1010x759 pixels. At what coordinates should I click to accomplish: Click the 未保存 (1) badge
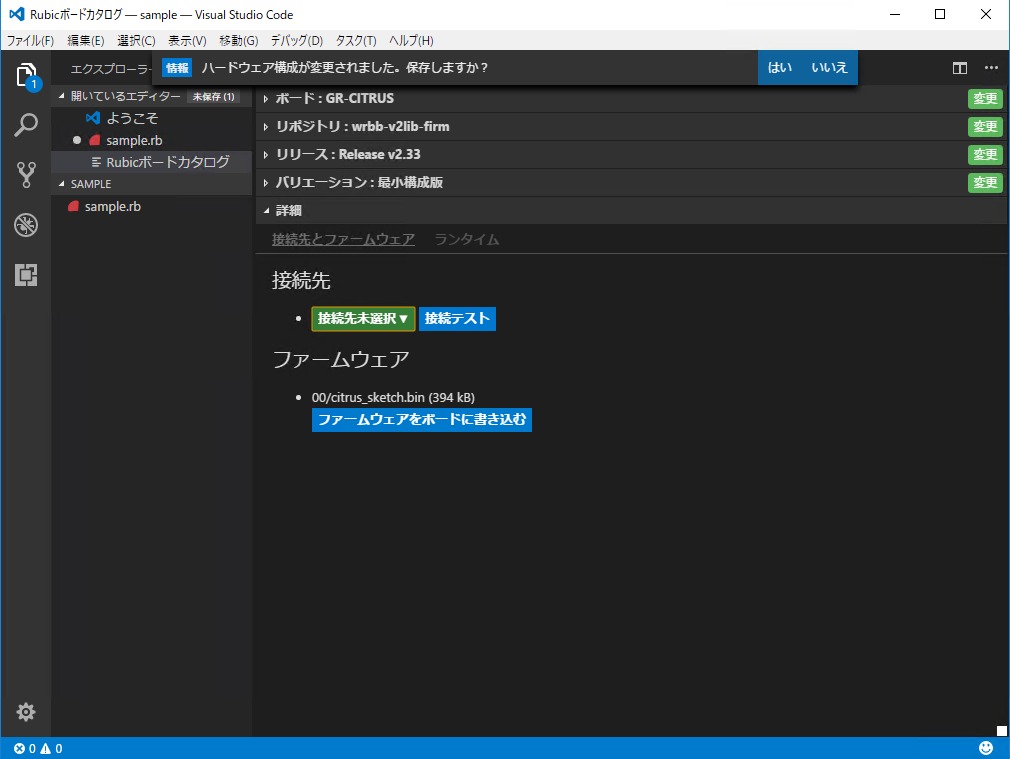tap(213, 97)
